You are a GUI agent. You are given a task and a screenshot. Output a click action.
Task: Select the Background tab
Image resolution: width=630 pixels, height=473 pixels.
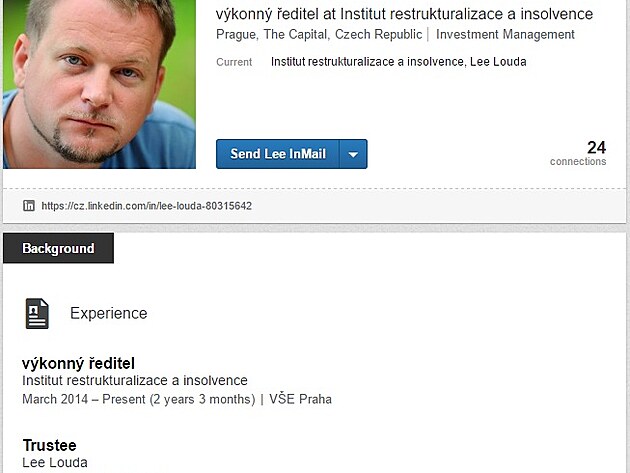point(58,249)
